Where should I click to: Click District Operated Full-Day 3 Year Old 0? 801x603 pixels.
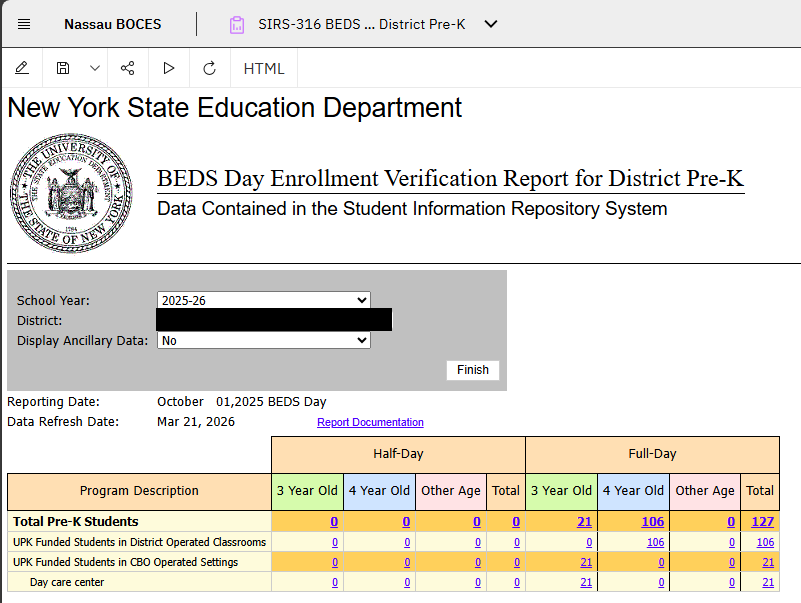click(589, 542)
